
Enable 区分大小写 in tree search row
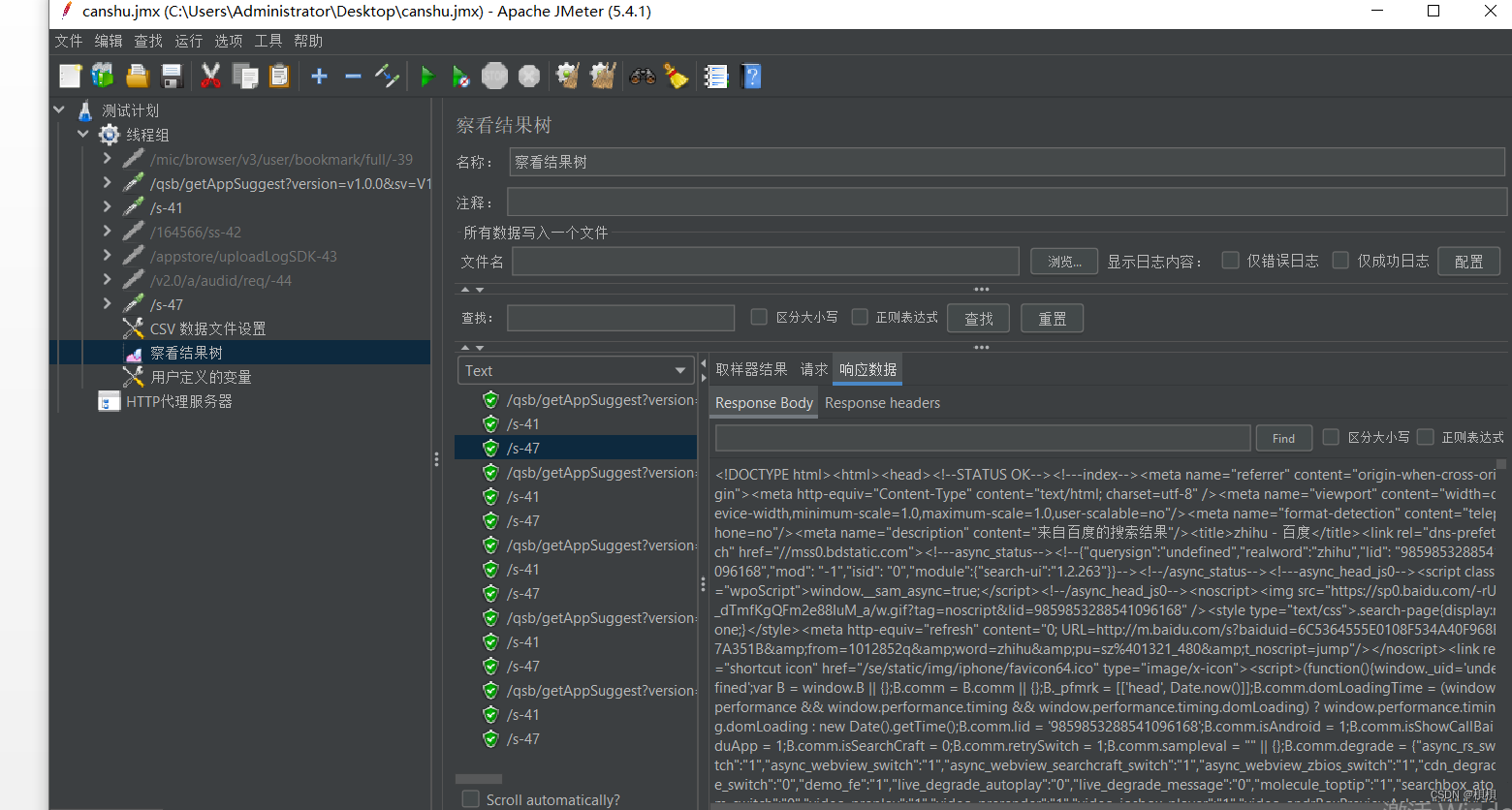[x=759, y=317]
